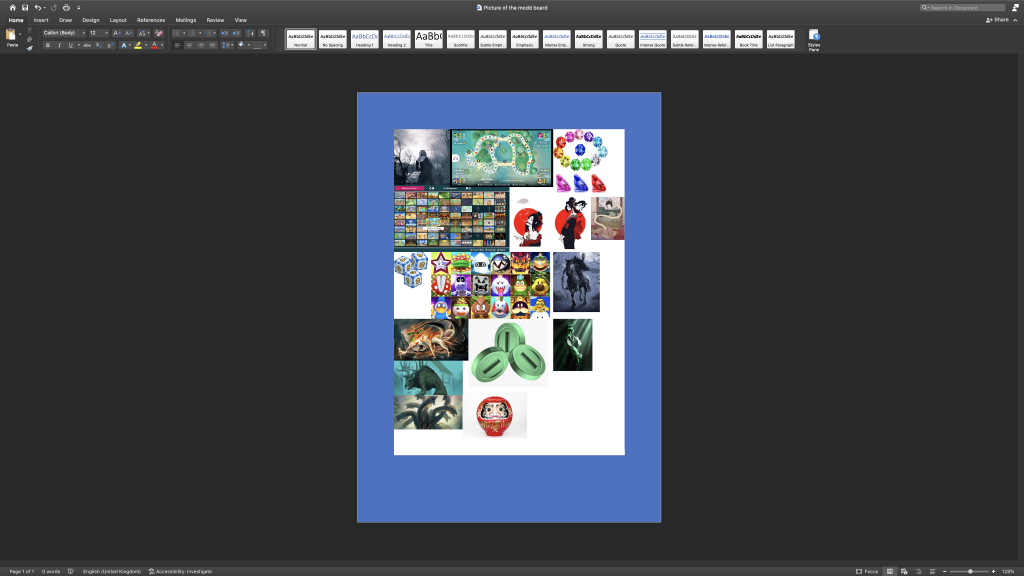Decrease paragraph indent
The width and height of the screenshot is (1024, 576).
(224, 33)
